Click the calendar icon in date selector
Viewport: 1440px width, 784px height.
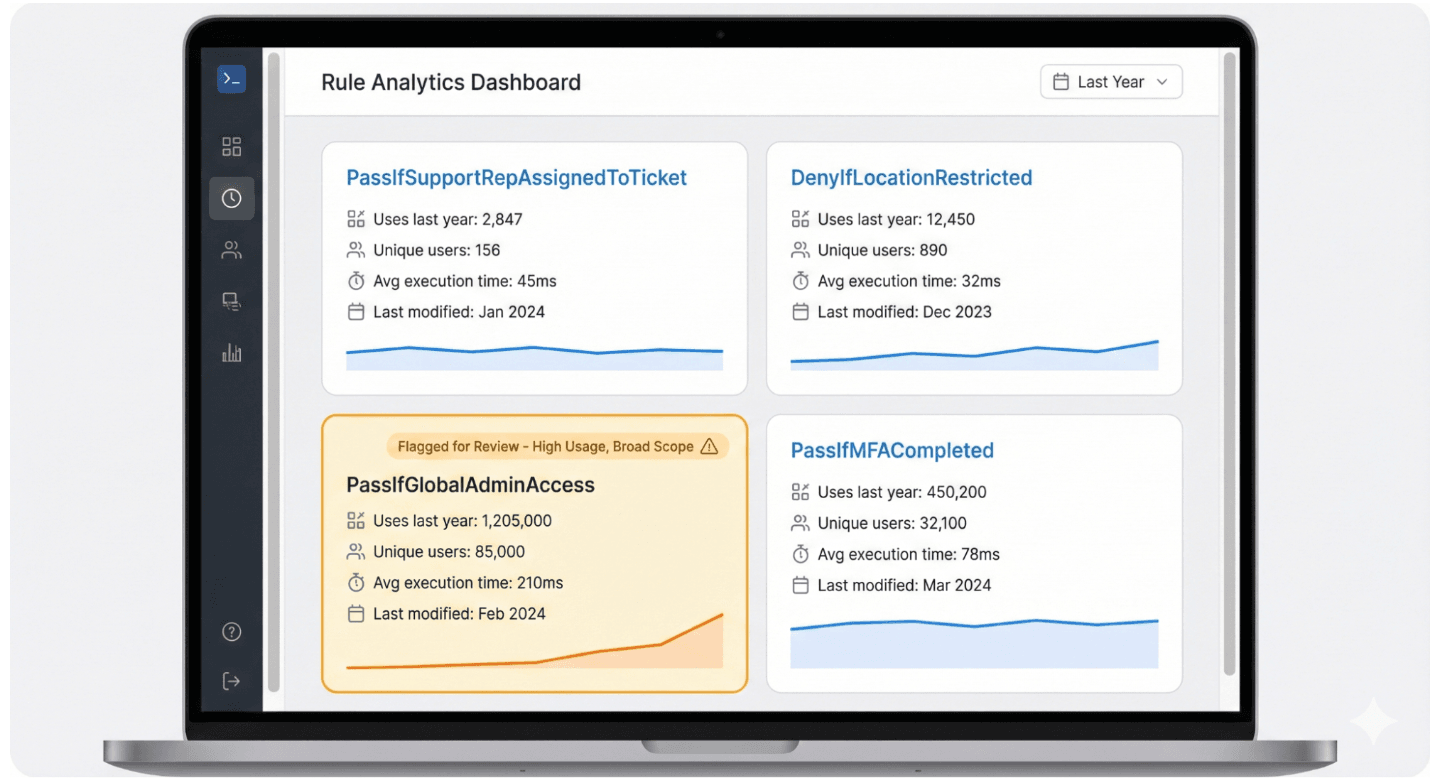click(x=1062, y=82)
